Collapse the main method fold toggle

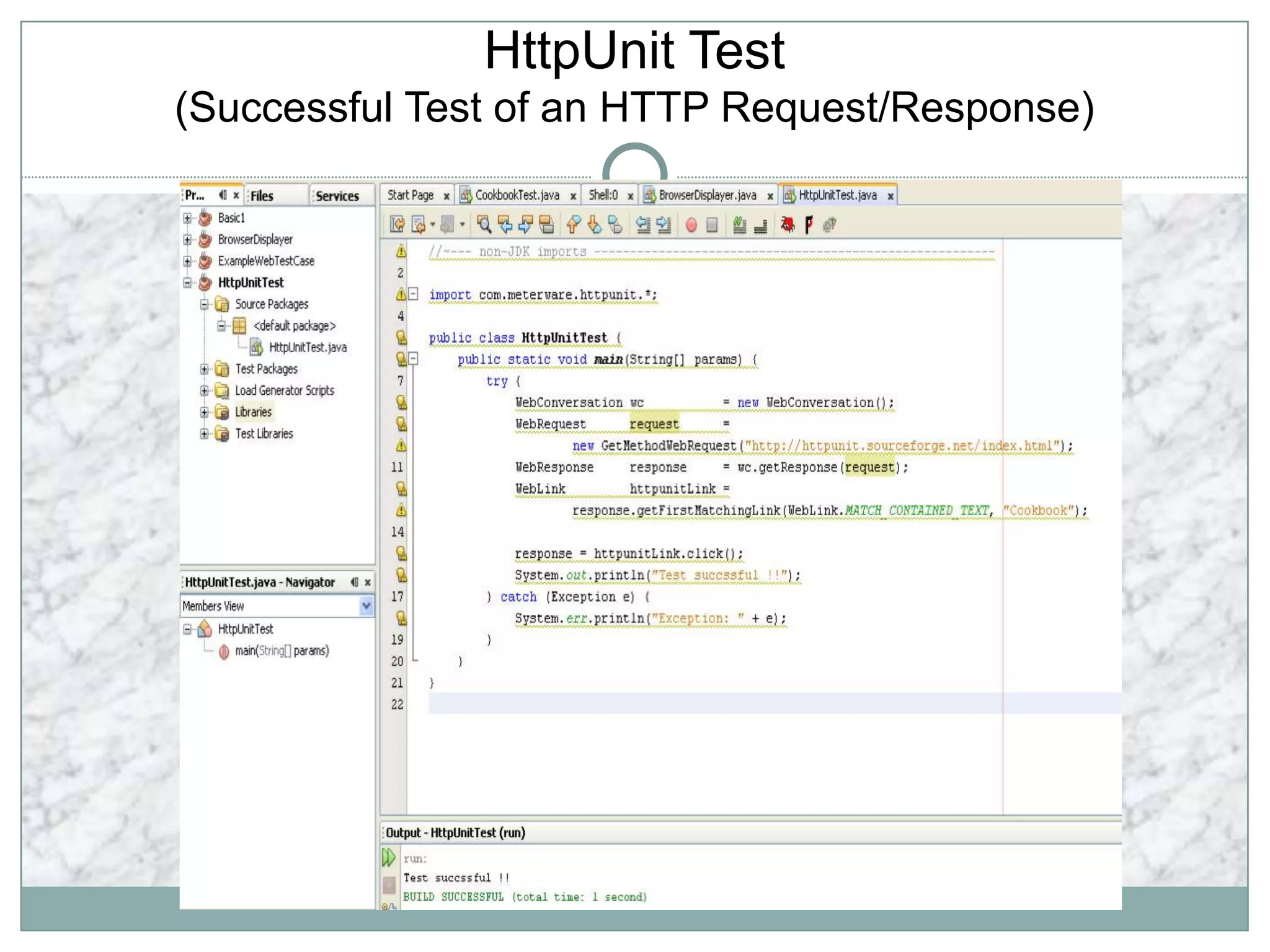tap(414, 358)
